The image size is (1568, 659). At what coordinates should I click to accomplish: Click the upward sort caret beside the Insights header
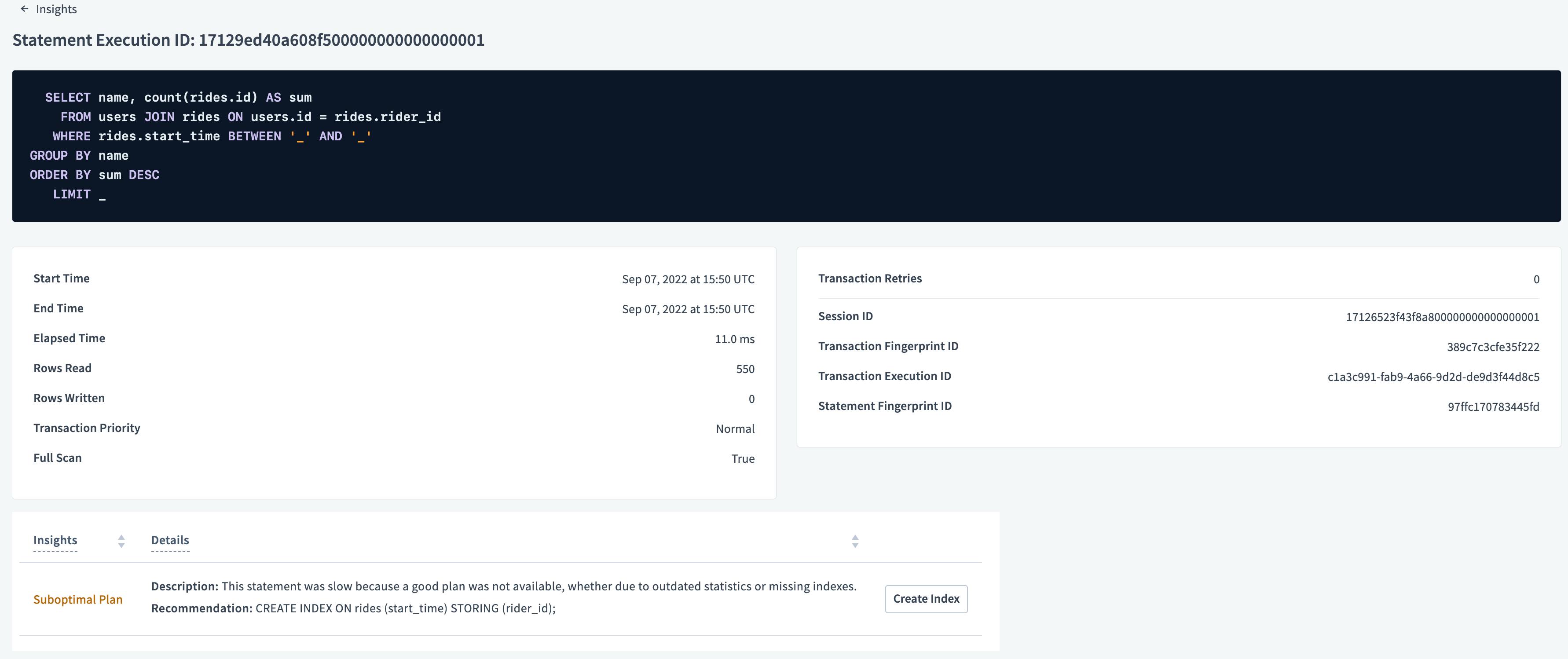[x=122, y=536]
